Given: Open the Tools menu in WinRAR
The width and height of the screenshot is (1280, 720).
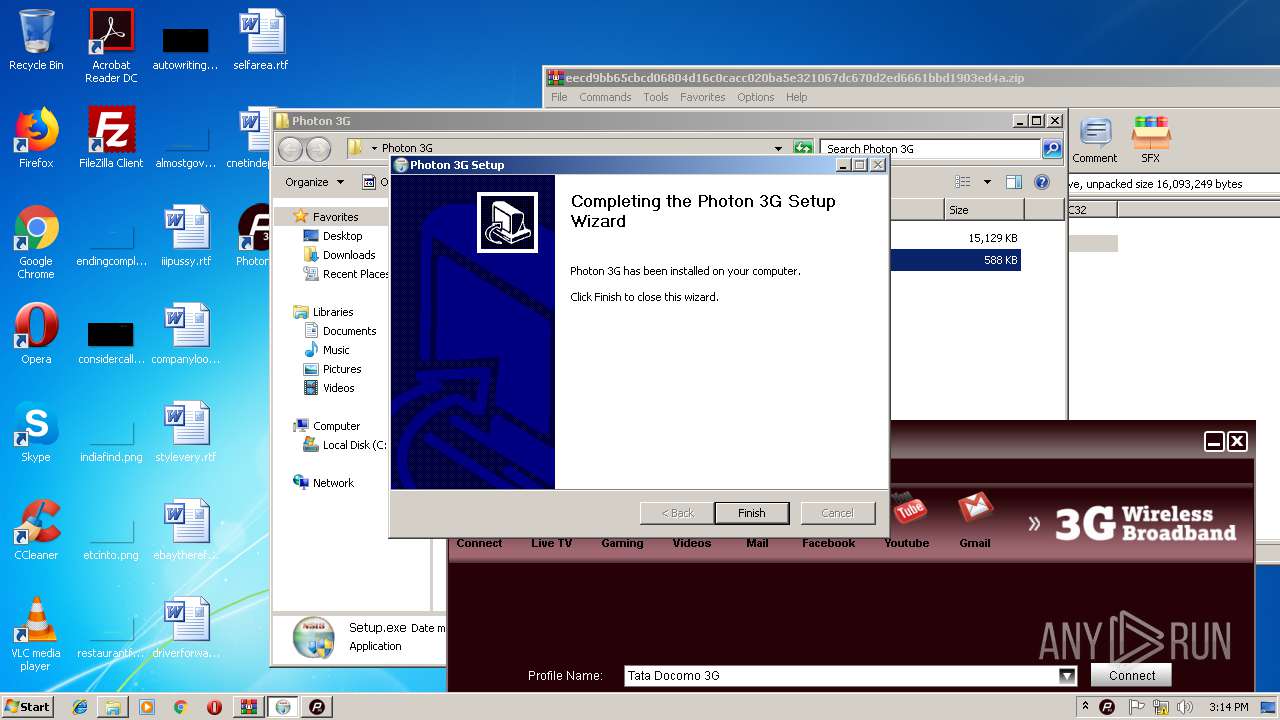Looking at the screenshot, I should pyautogui.click(x=656, y=97).
